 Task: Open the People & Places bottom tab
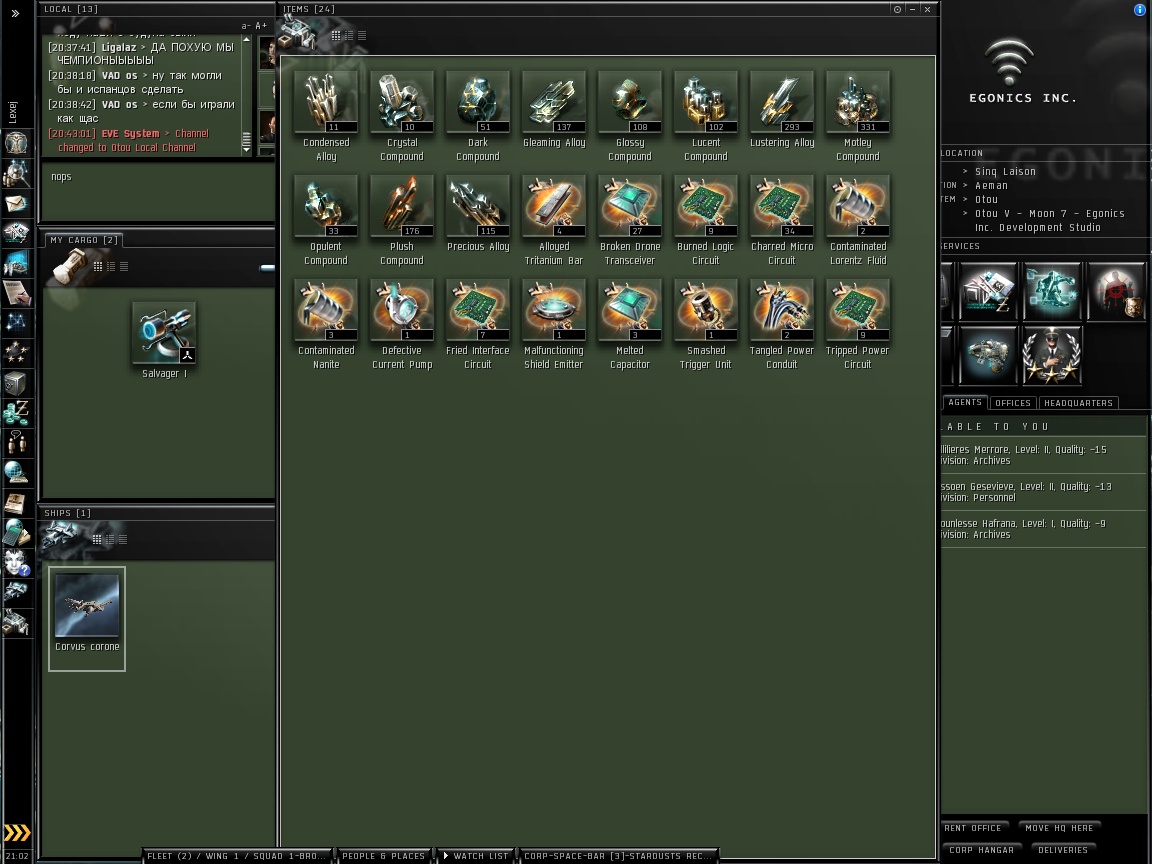(x=384, y=856)
